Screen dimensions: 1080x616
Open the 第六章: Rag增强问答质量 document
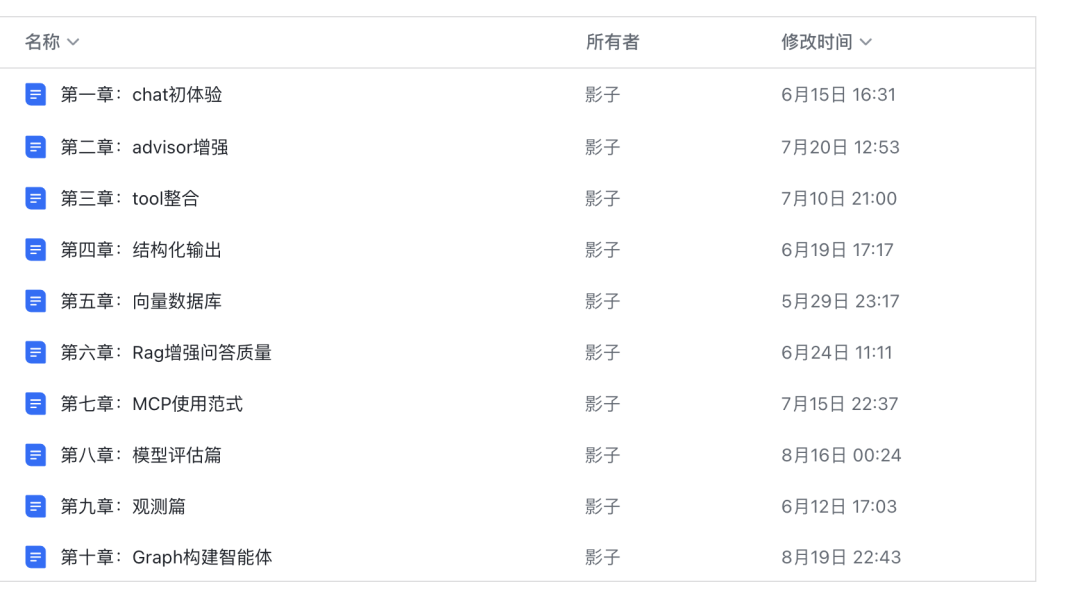[x=166, y=352]
